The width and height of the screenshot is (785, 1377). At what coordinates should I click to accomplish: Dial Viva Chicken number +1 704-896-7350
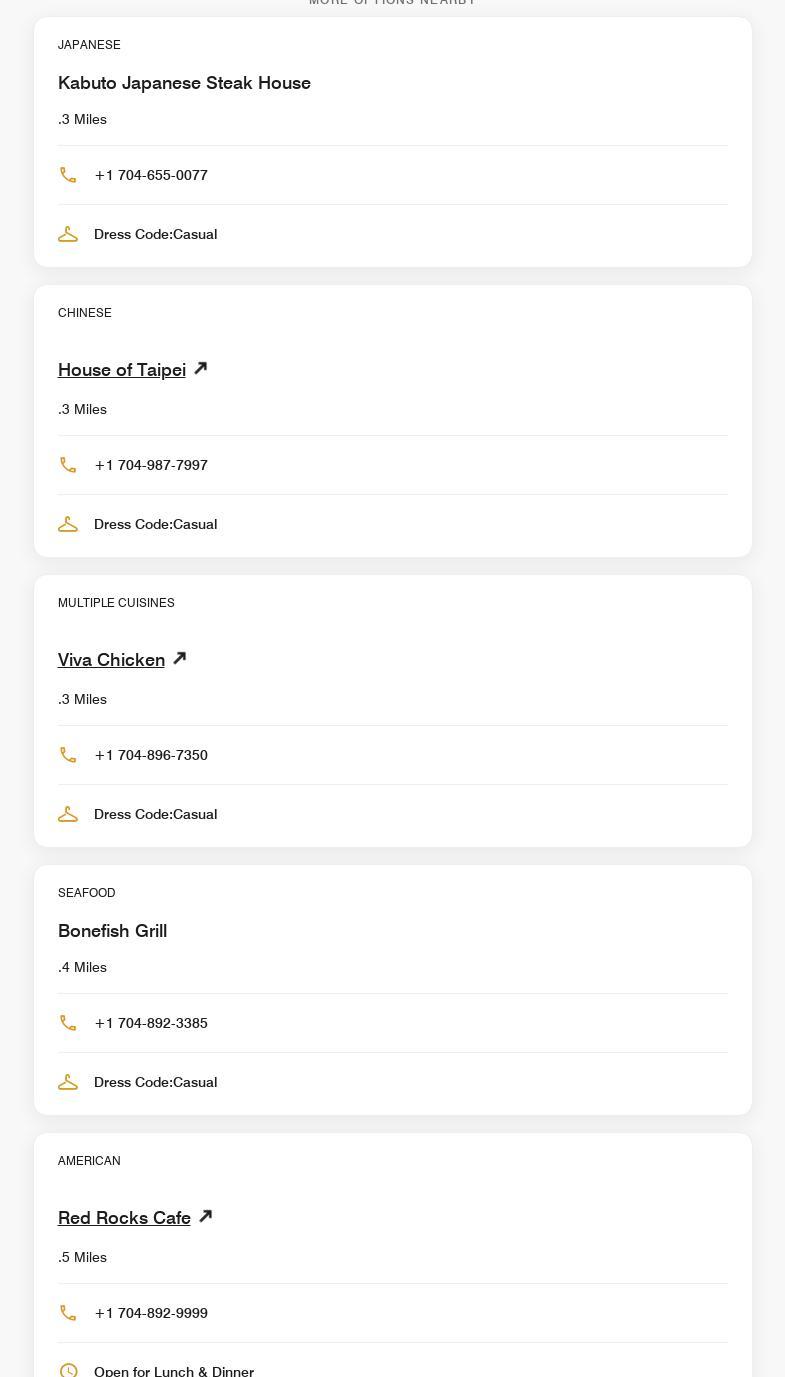coord(151,755)
